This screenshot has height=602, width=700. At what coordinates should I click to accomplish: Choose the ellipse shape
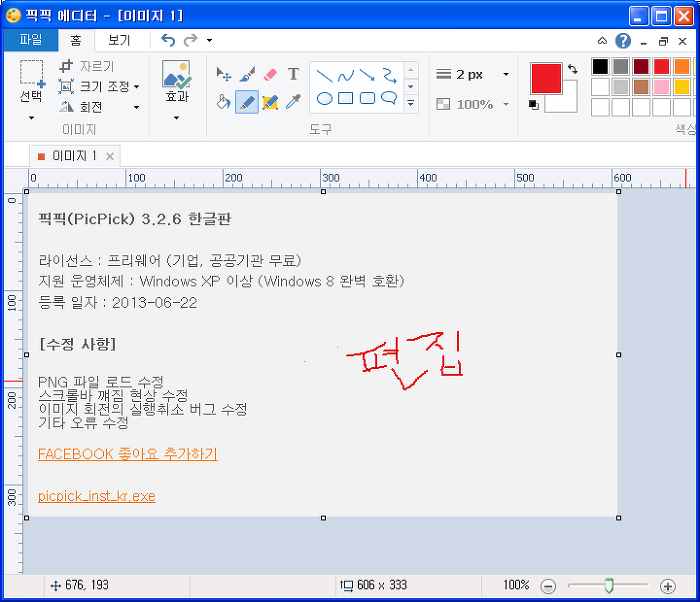(325, 98)
